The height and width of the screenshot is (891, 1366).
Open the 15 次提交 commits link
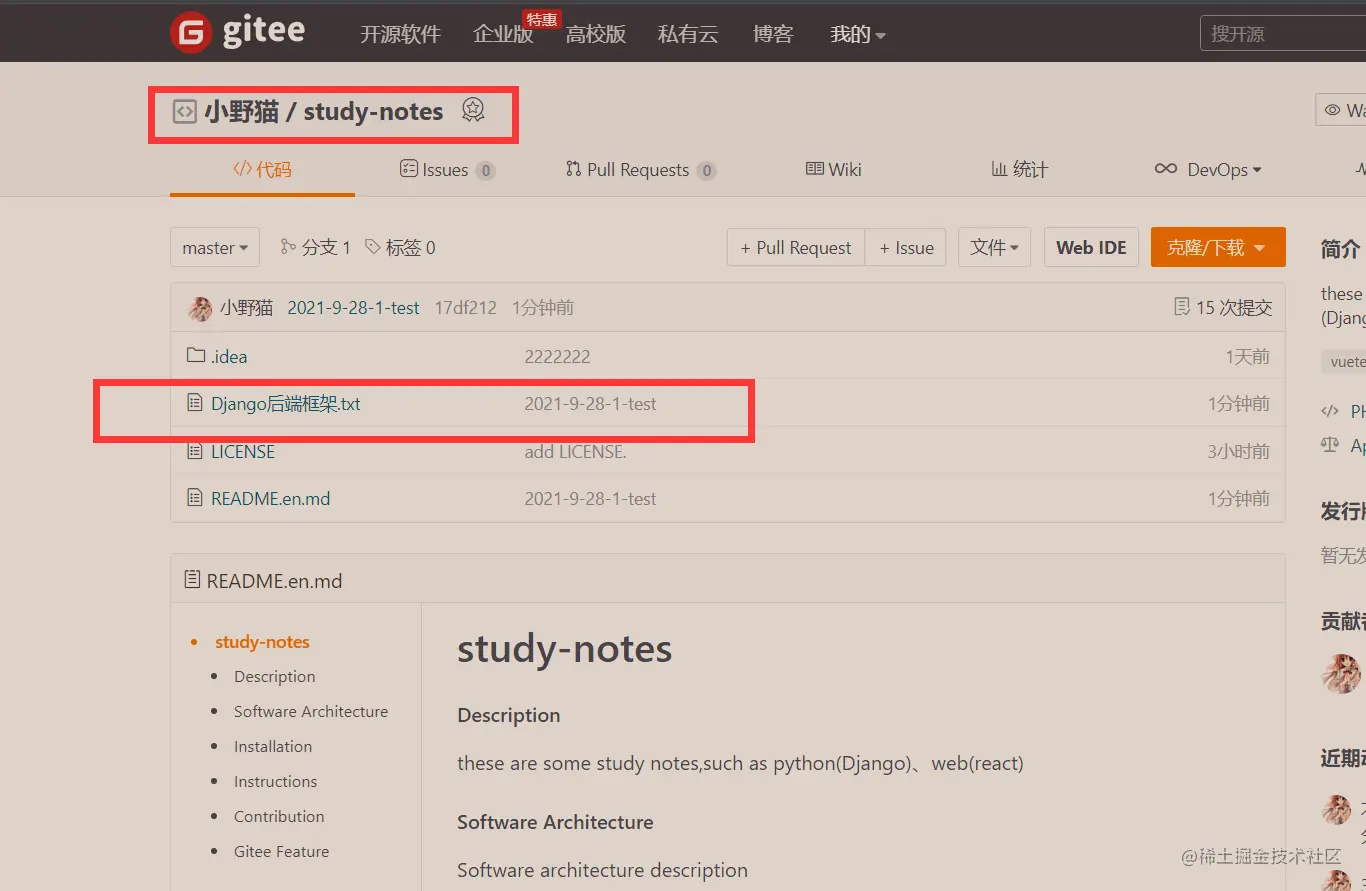[x=1234, y=307]
